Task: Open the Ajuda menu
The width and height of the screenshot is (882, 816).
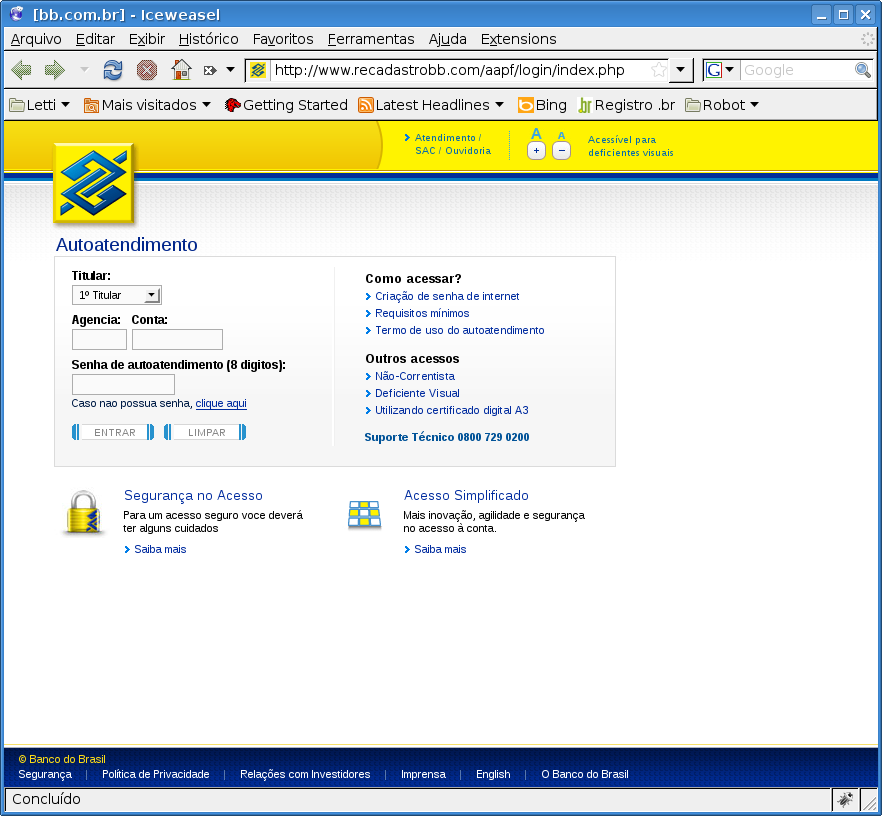Action: (447, 39)
